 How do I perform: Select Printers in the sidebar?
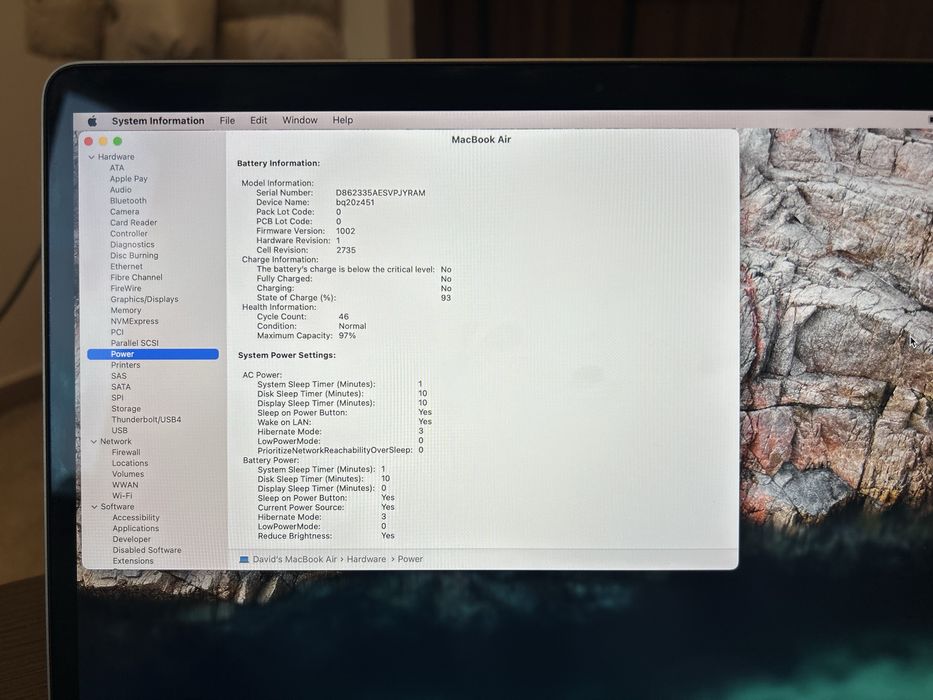(126, 365)
